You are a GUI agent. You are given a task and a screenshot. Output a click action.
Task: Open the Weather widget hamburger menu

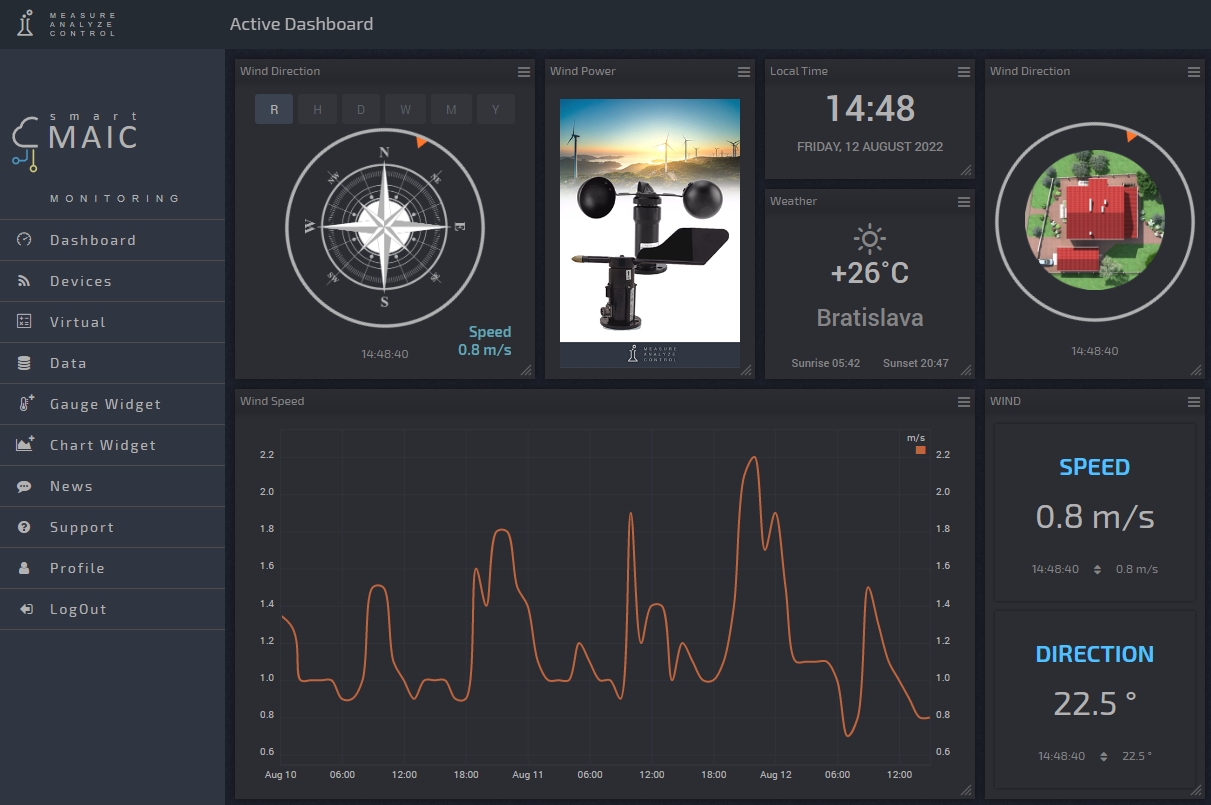[963, 201]
